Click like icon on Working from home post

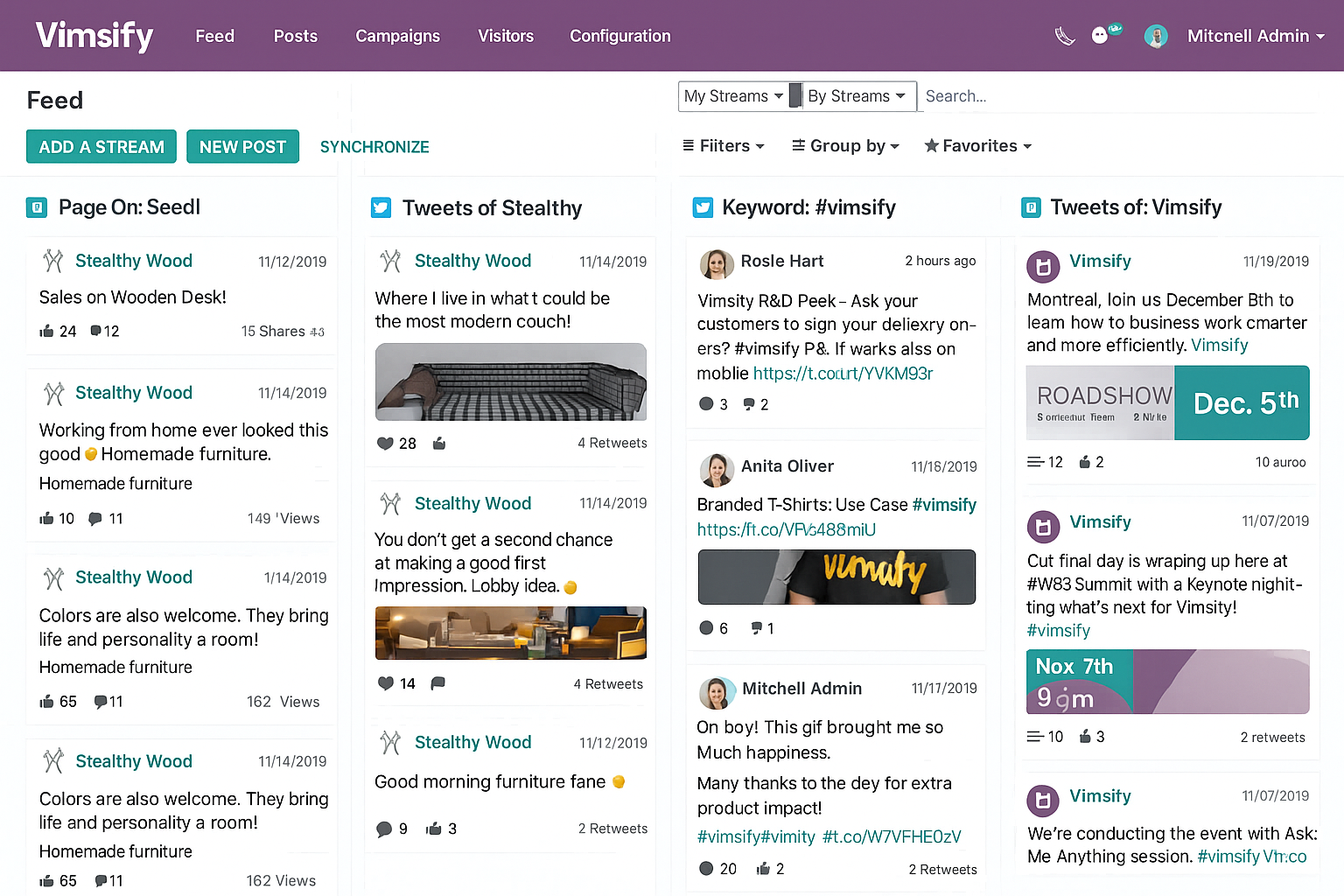[46, 518]
